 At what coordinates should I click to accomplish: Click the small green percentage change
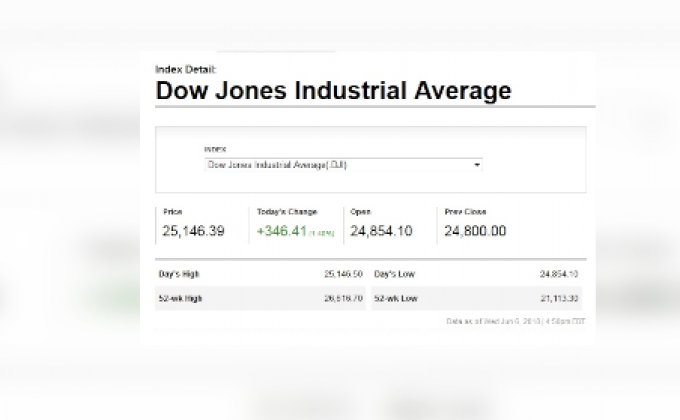click(x=322, y=233)
